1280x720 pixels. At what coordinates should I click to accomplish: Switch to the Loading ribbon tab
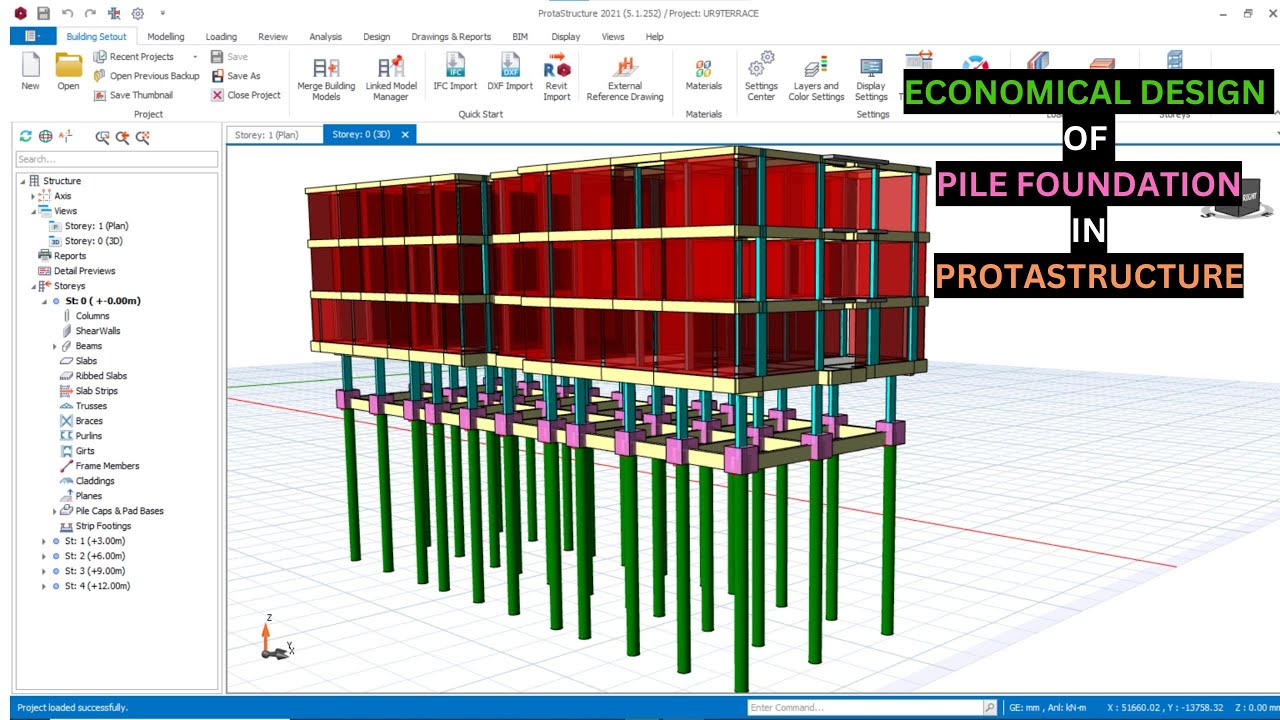click(x=221, y=37)
